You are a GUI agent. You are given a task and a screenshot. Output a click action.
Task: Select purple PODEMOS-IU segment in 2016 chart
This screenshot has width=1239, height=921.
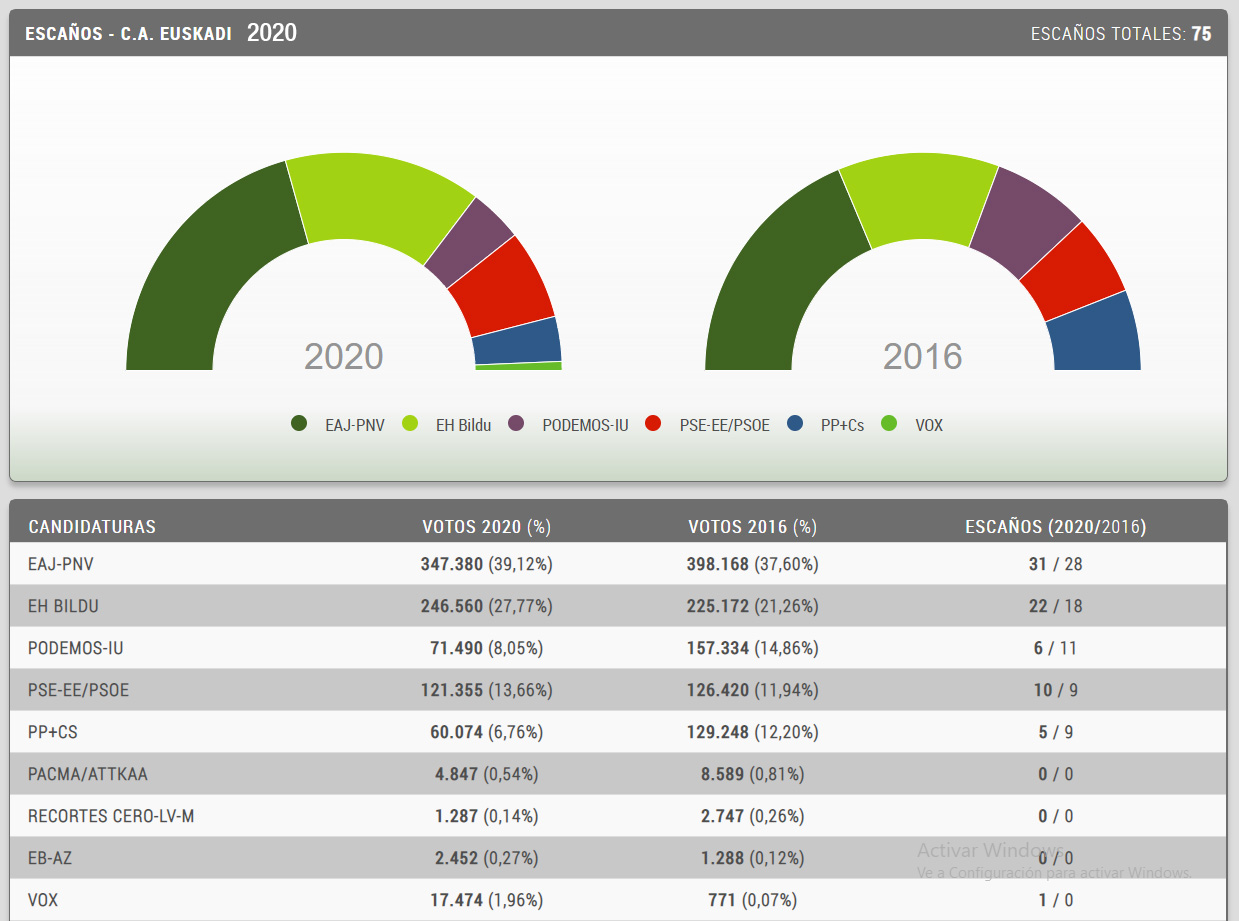[x=1021, y=220]
